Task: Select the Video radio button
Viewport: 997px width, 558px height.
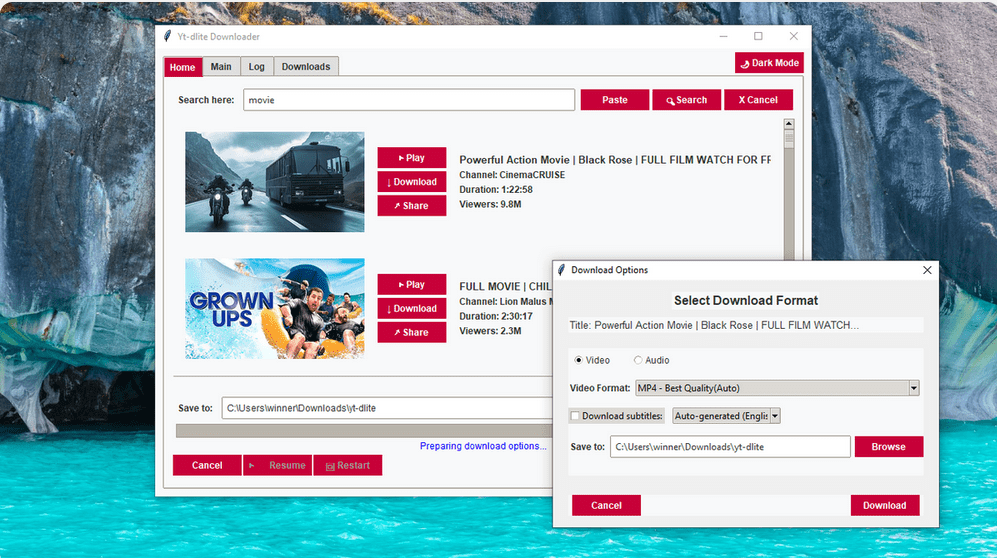Action: pos(579,360)
